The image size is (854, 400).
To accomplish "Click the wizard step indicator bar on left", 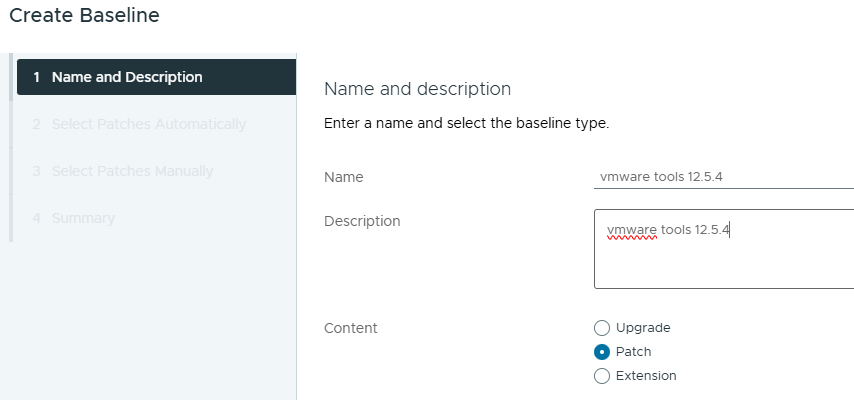I will (11, 150).
